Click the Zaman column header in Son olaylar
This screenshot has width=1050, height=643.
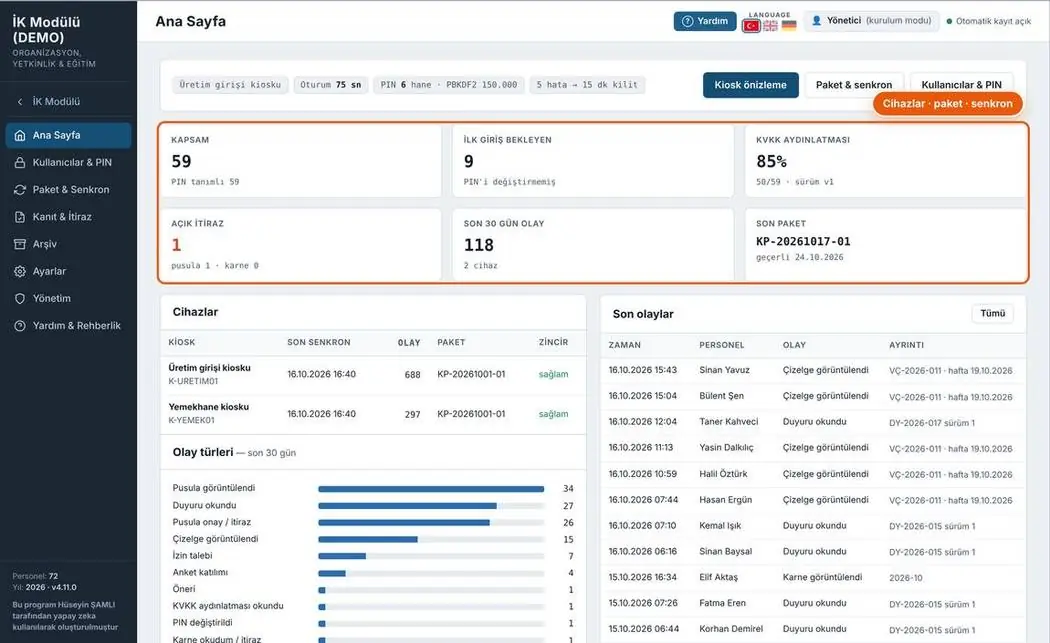(625, 345)
